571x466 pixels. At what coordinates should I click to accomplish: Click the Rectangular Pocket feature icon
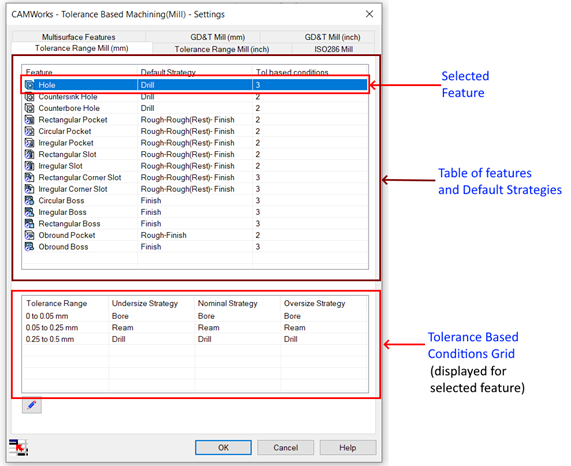29,120
